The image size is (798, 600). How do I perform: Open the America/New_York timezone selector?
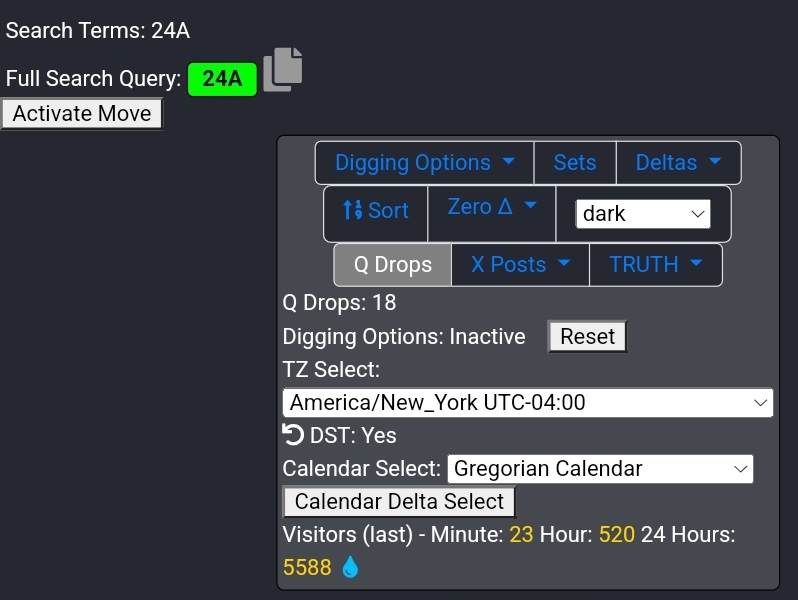tap(528, 403)
